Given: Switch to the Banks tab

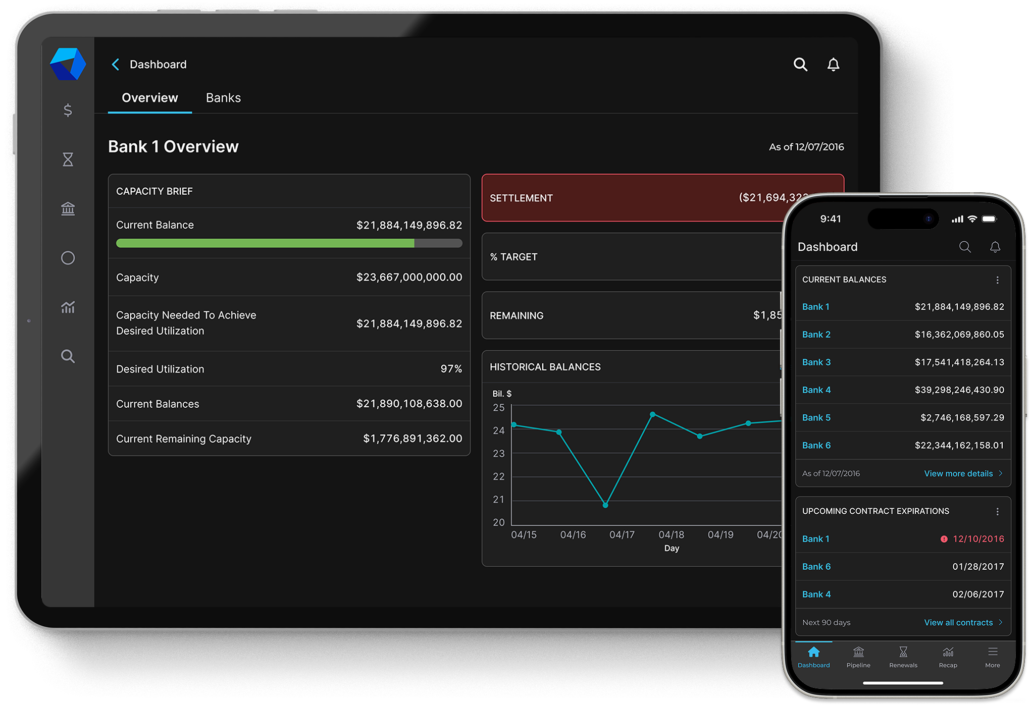Looking at the screenshot, I should tap(223, 98).
